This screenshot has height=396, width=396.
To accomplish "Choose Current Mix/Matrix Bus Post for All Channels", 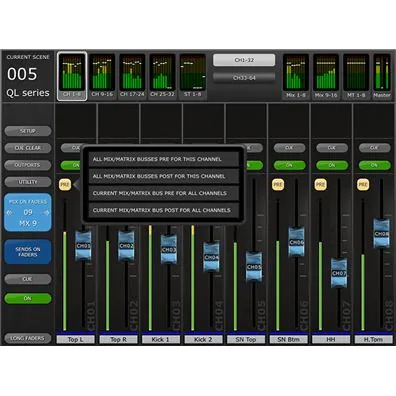I will click(164, 210).
